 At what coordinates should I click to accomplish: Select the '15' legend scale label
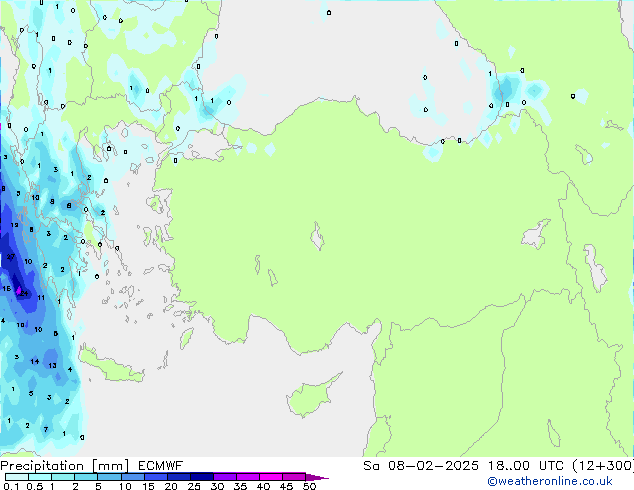point(148,486)
